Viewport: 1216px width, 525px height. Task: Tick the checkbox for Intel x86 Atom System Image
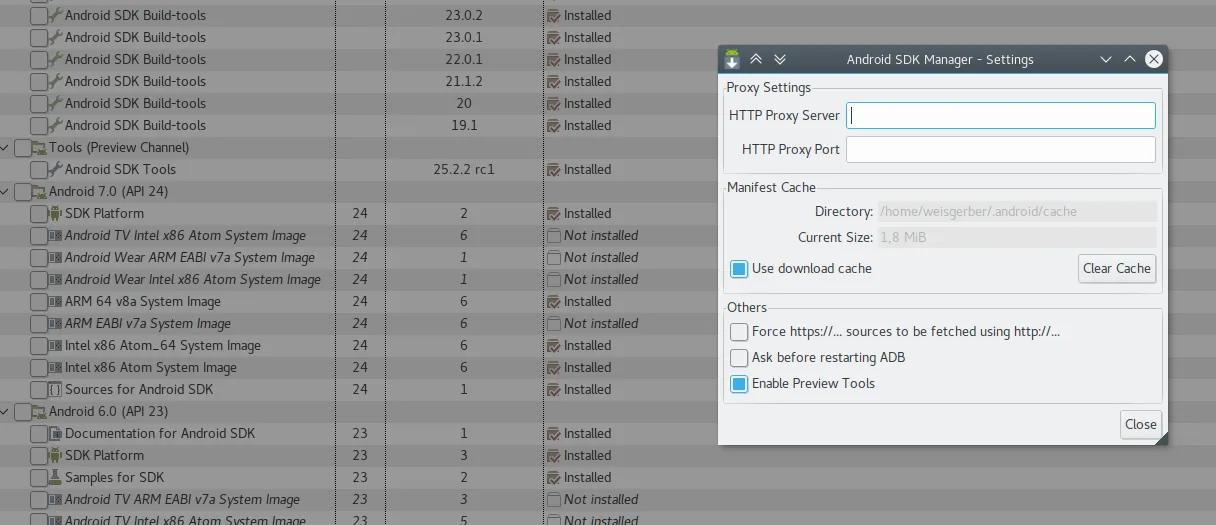[x=38, y=367]
